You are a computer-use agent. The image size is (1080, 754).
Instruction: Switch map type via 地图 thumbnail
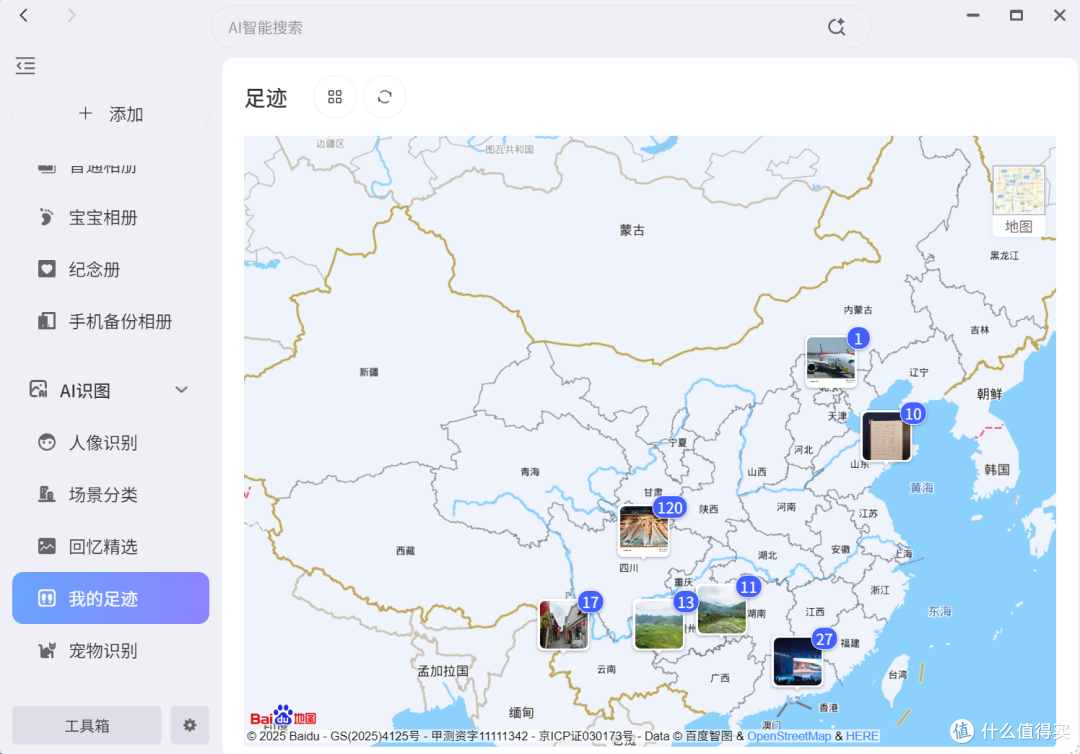(1019, 200)
